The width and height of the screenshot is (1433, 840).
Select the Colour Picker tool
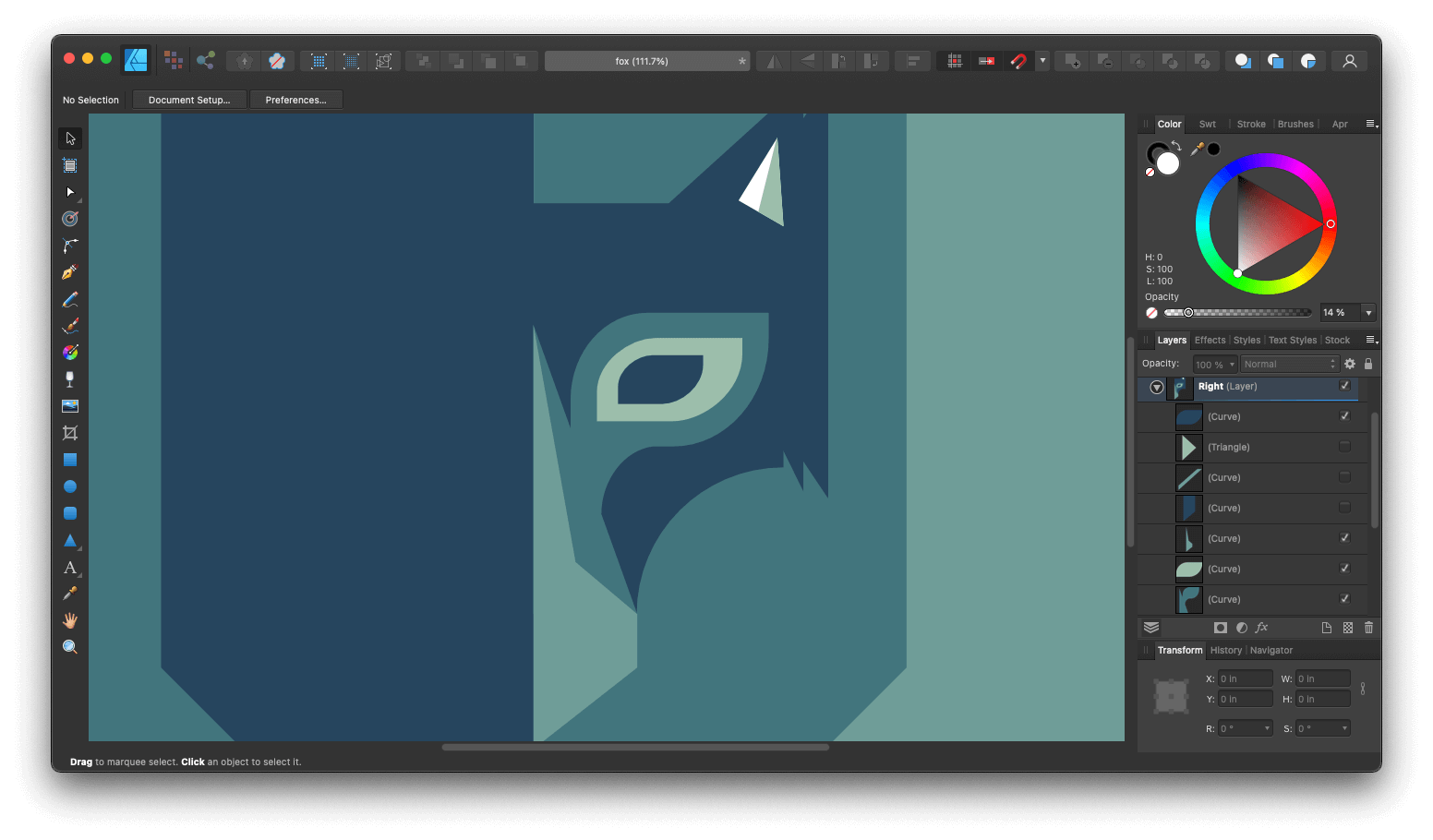tap(69, 594)
